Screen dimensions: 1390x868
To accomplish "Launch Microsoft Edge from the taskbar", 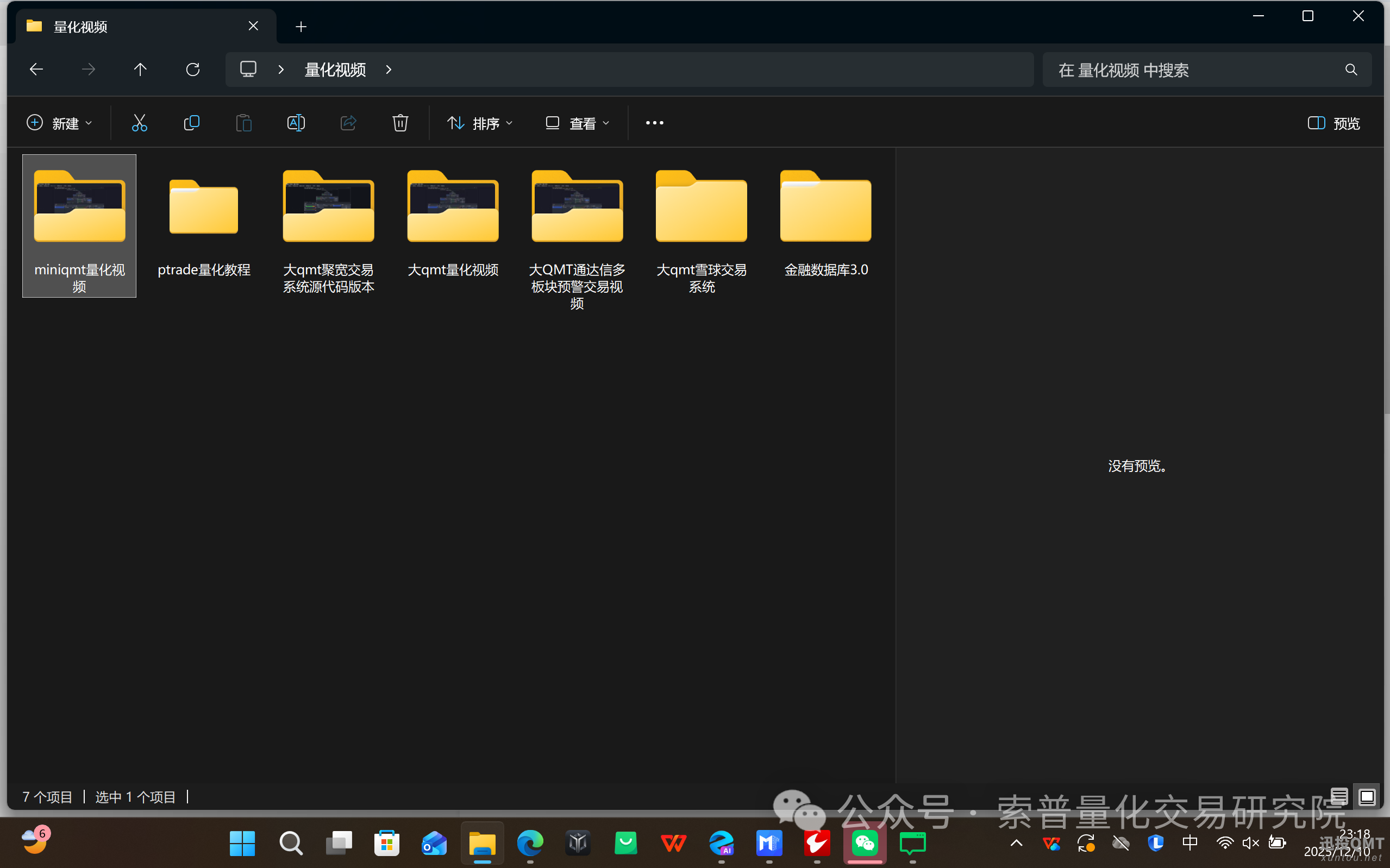I will pyautogui.click(x=529, y=842).
